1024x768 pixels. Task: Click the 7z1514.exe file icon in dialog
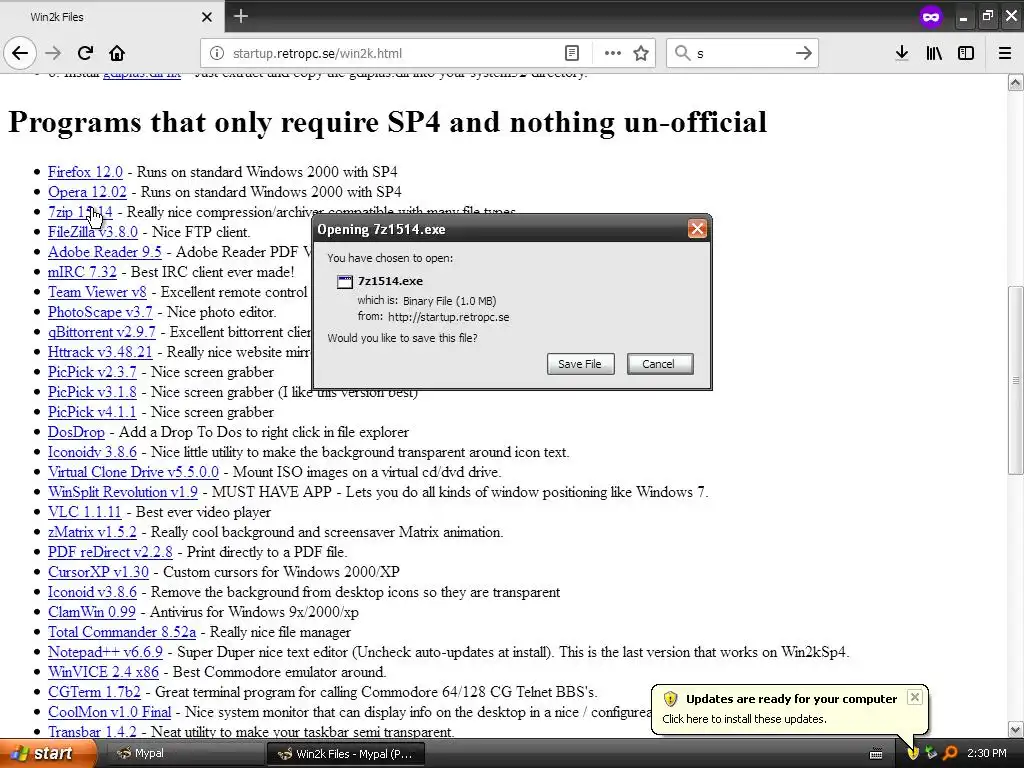click(x=345, y=281)
